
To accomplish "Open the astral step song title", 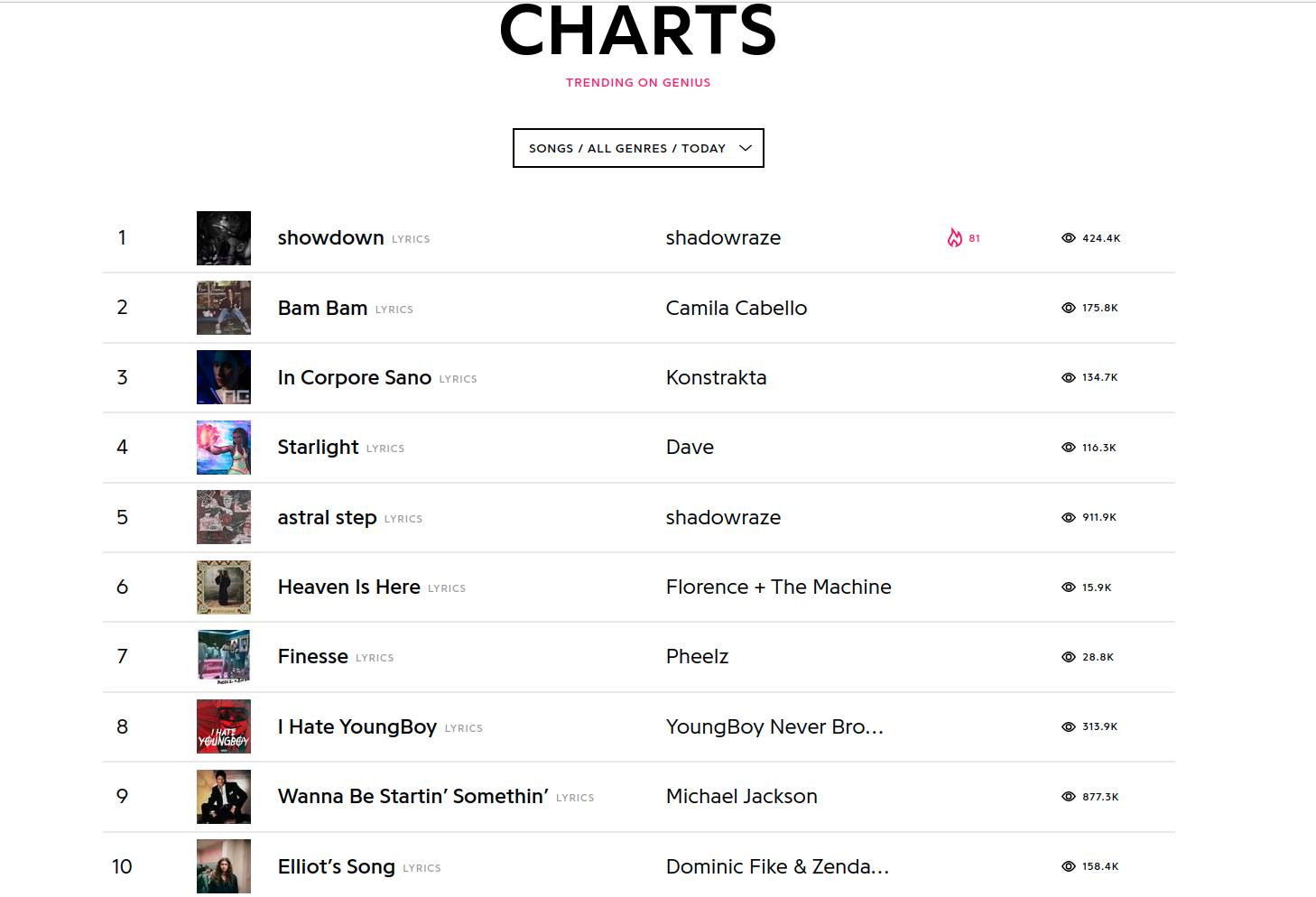I will point(327,517).
